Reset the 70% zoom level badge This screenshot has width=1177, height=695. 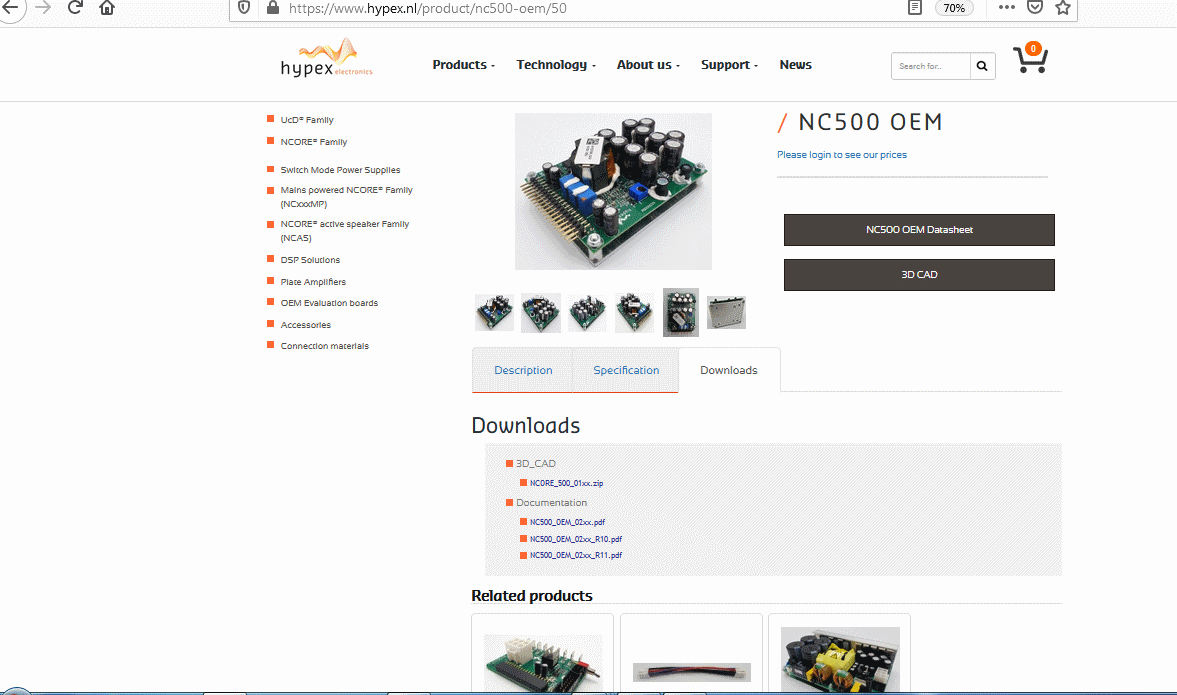coord(954,8)
